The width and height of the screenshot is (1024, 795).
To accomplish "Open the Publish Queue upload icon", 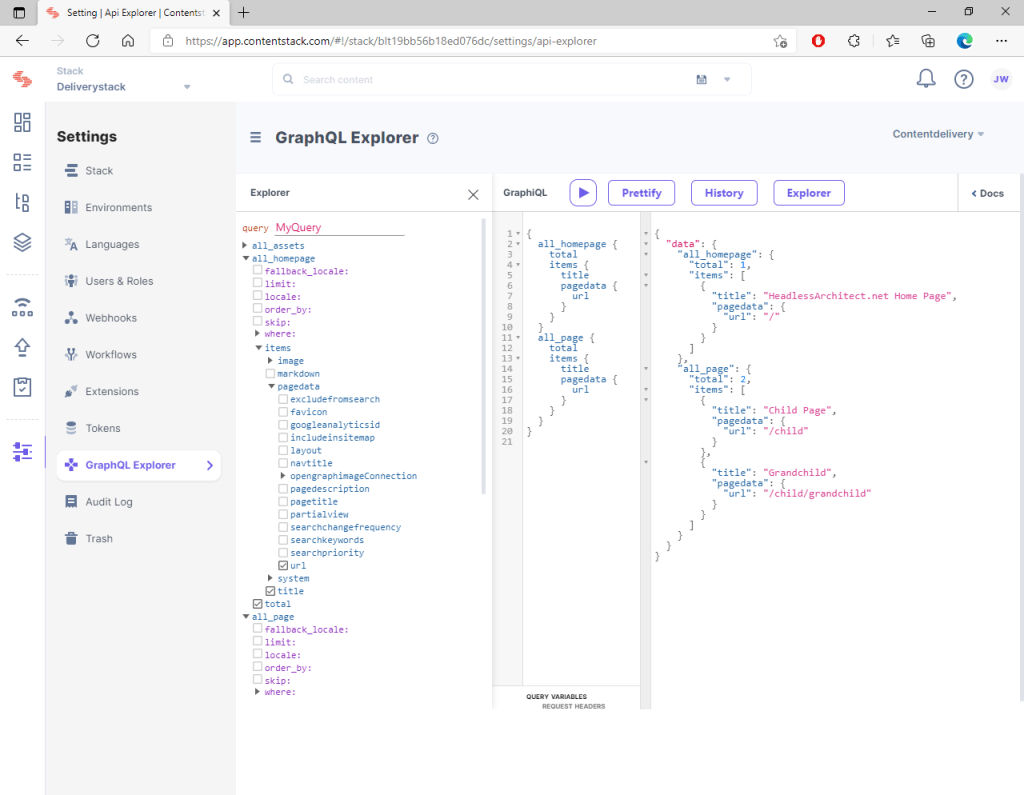I will [x=22, y=347].
